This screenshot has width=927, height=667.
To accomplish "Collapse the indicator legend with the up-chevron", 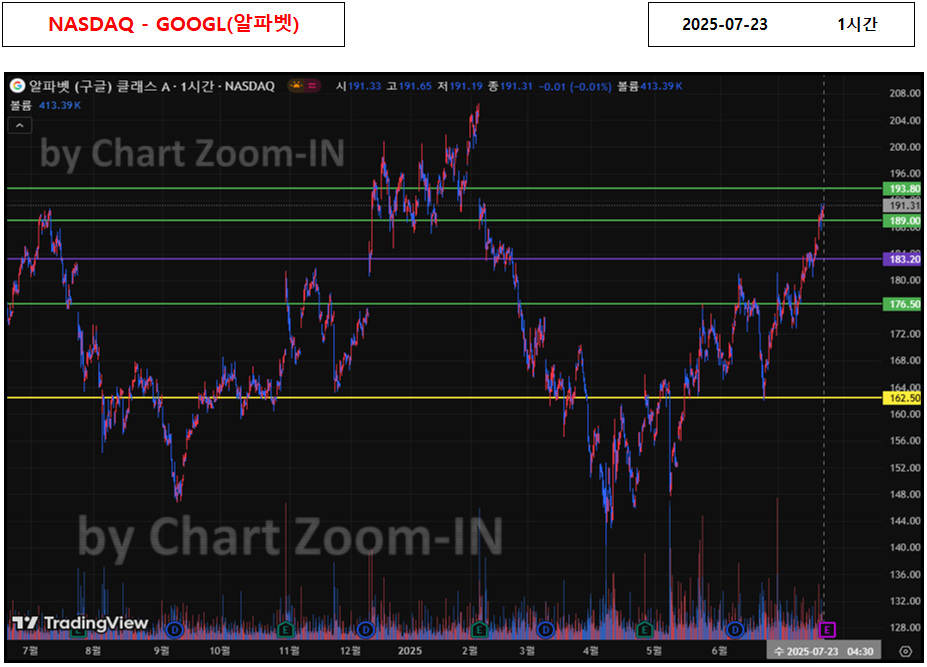I will point(20,125).
